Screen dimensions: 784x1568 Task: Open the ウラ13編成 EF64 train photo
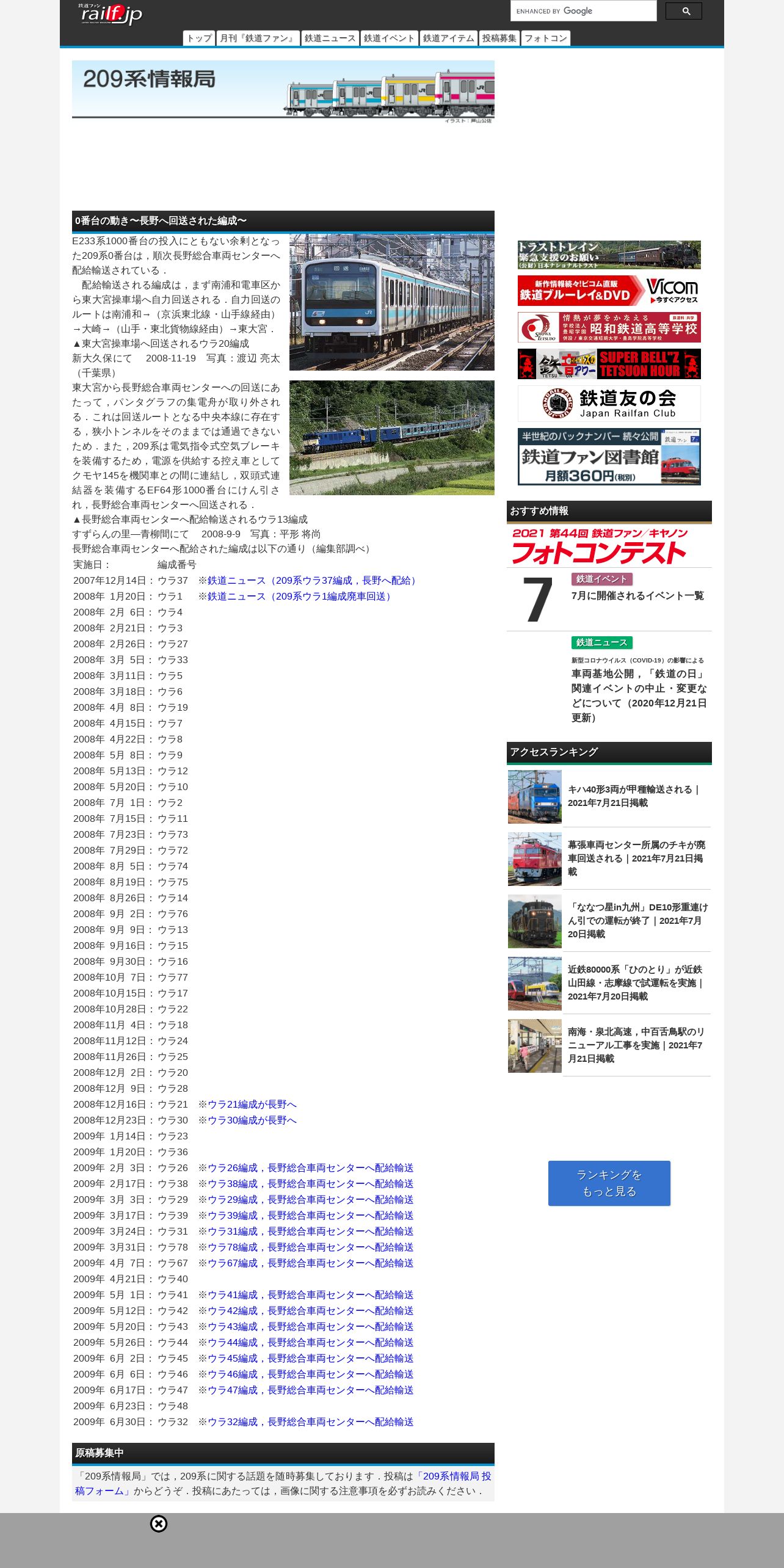[x=392, y=438]
